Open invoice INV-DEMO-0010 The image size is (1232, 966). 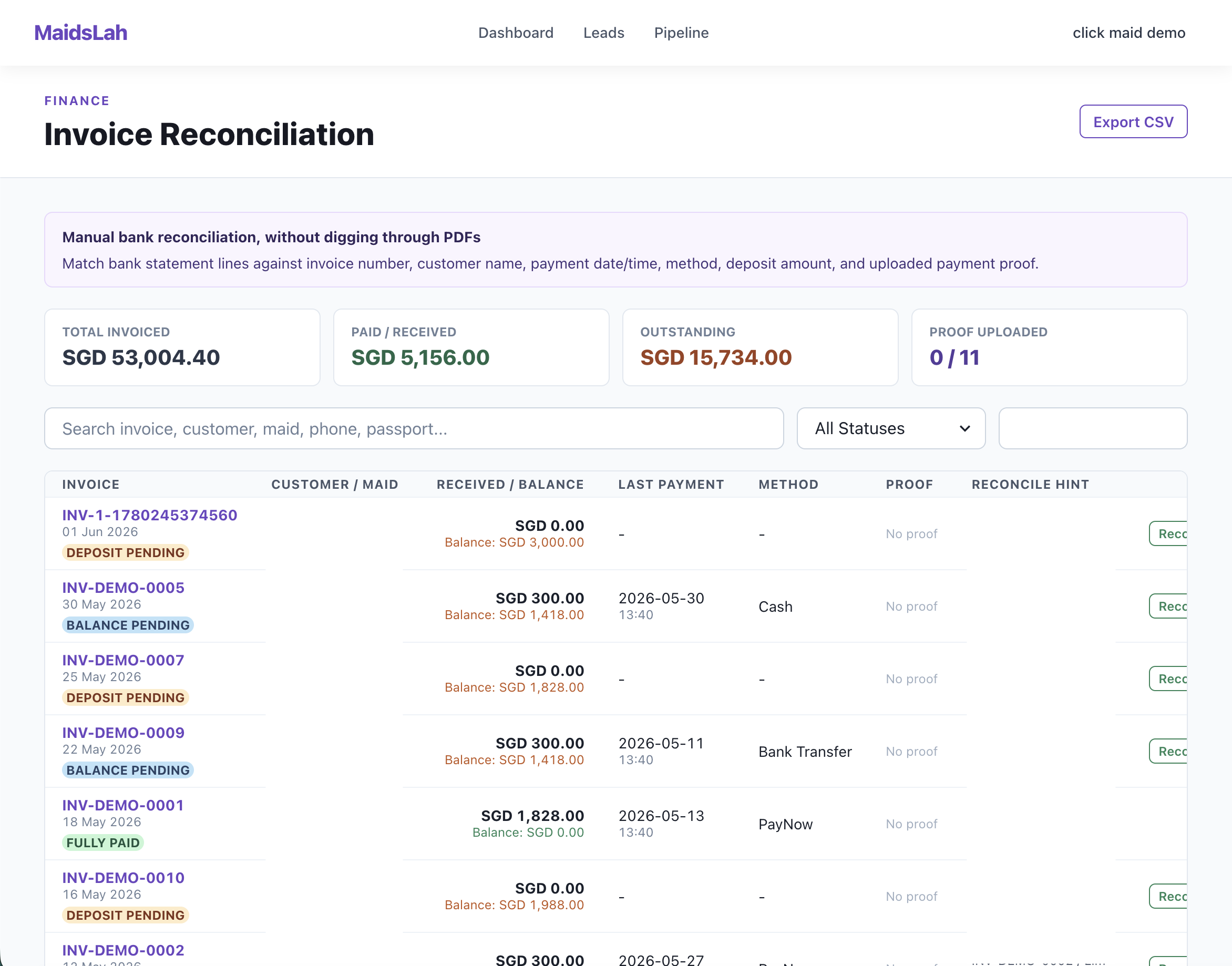tap(124, 878)
